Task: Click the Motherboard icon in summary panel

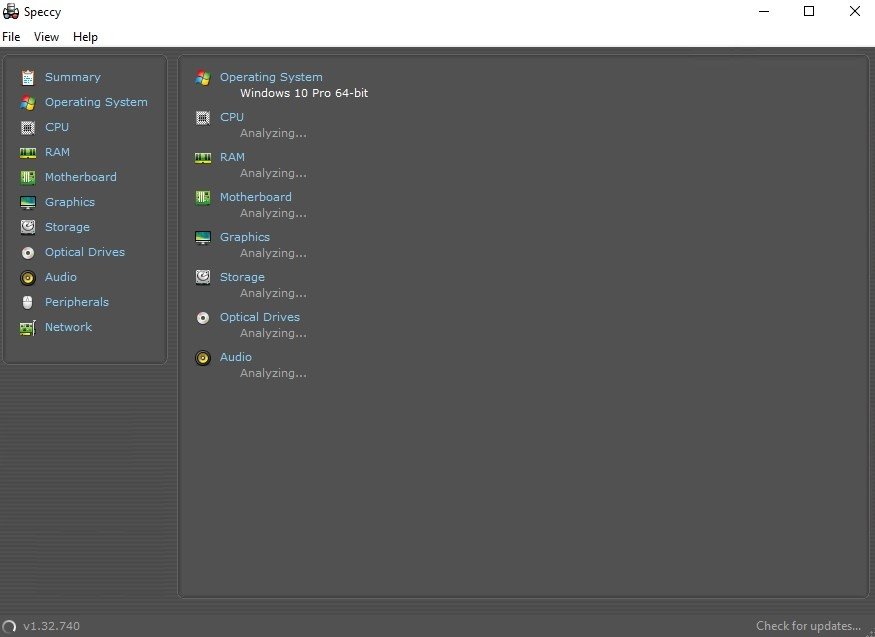Action: tap(203, 197)
